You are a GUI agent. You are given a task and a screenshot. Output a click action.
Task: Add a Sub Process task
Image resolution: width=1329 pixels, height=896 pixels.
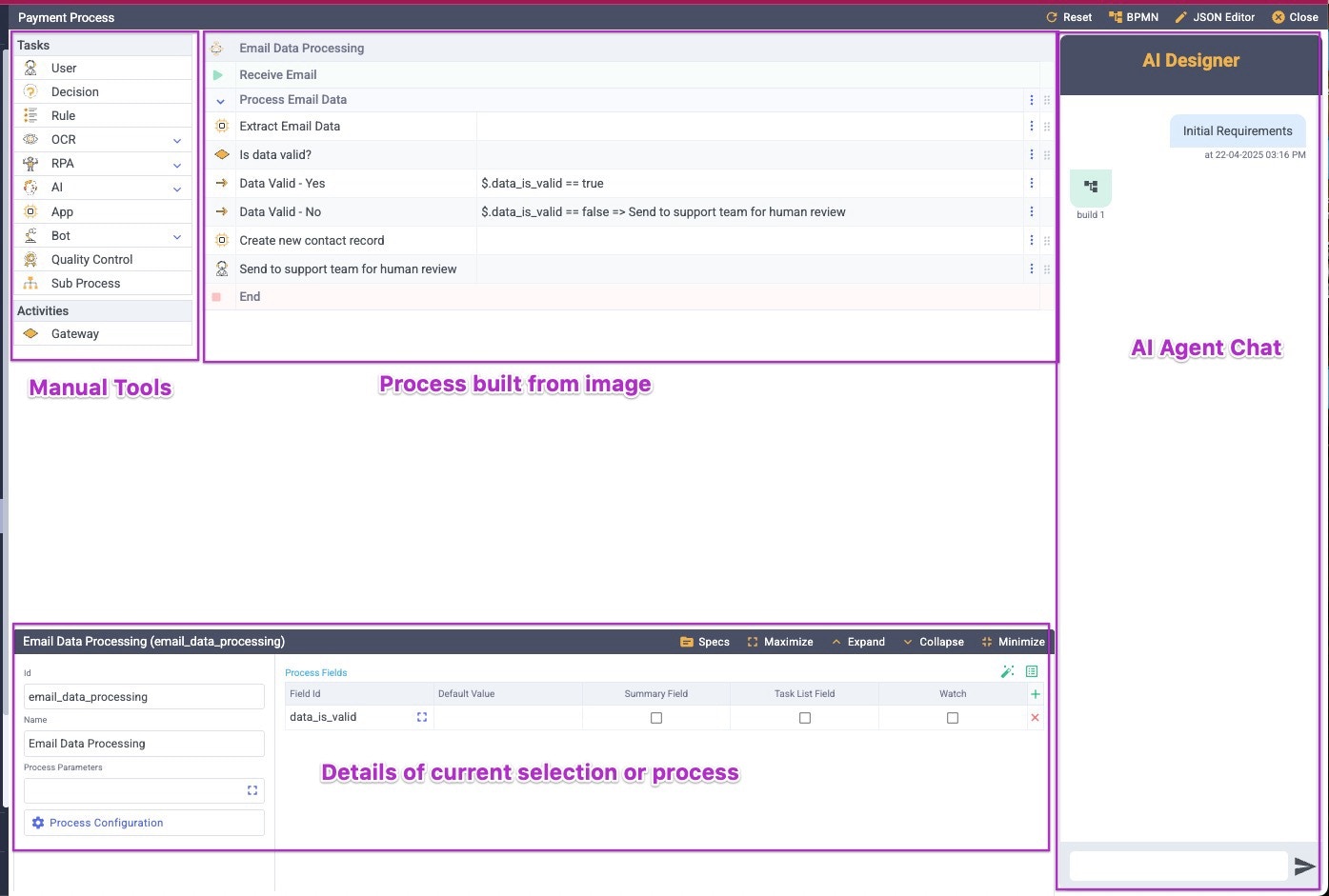point(85,283)
